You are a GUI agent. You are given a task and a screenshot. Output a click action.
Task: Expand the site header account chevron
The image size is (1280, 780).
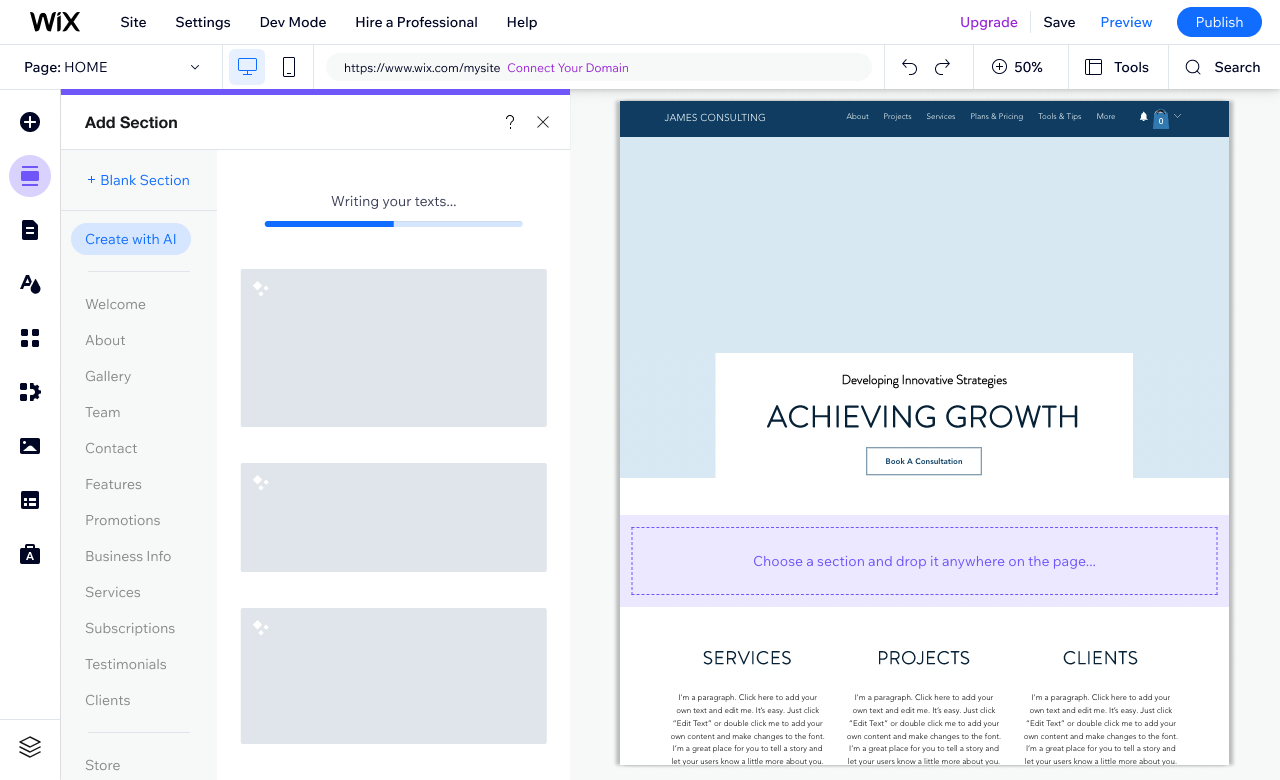coord(1177,116)
